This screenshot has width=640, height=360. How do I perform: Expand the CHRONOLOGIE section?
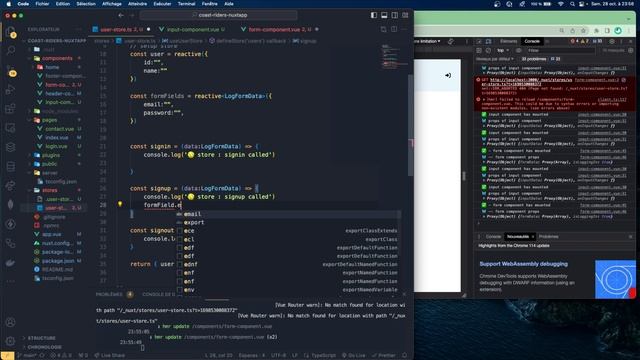[44, 347]
